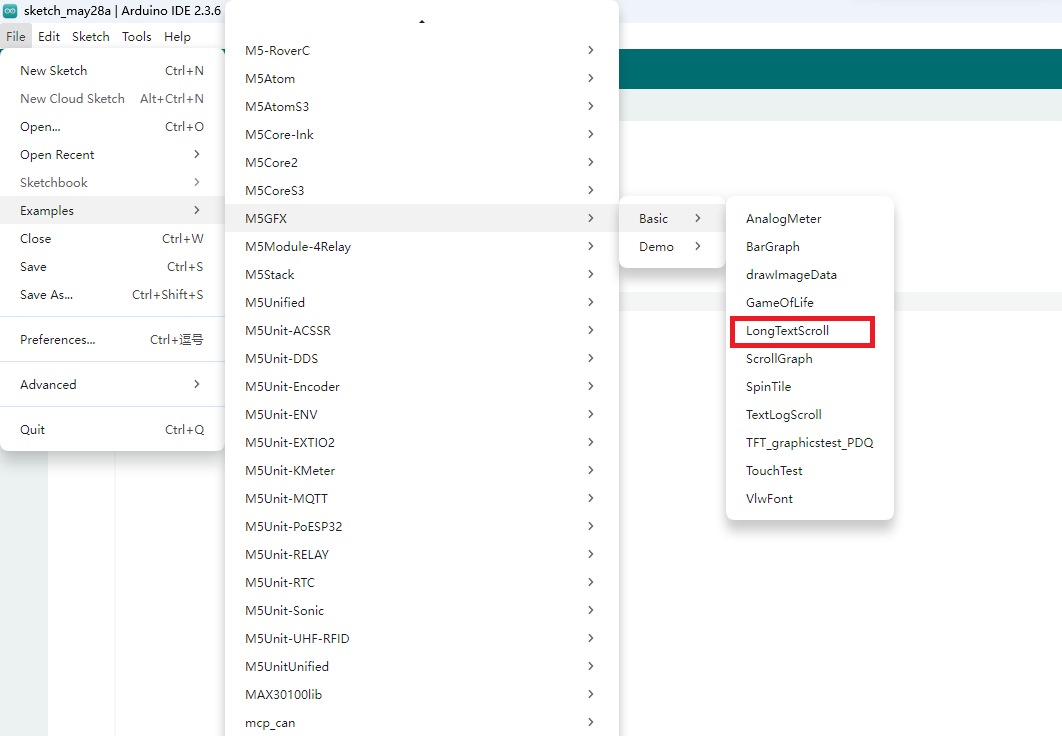Expand the M5Unit-ENV examples

[x=421, y=414]
